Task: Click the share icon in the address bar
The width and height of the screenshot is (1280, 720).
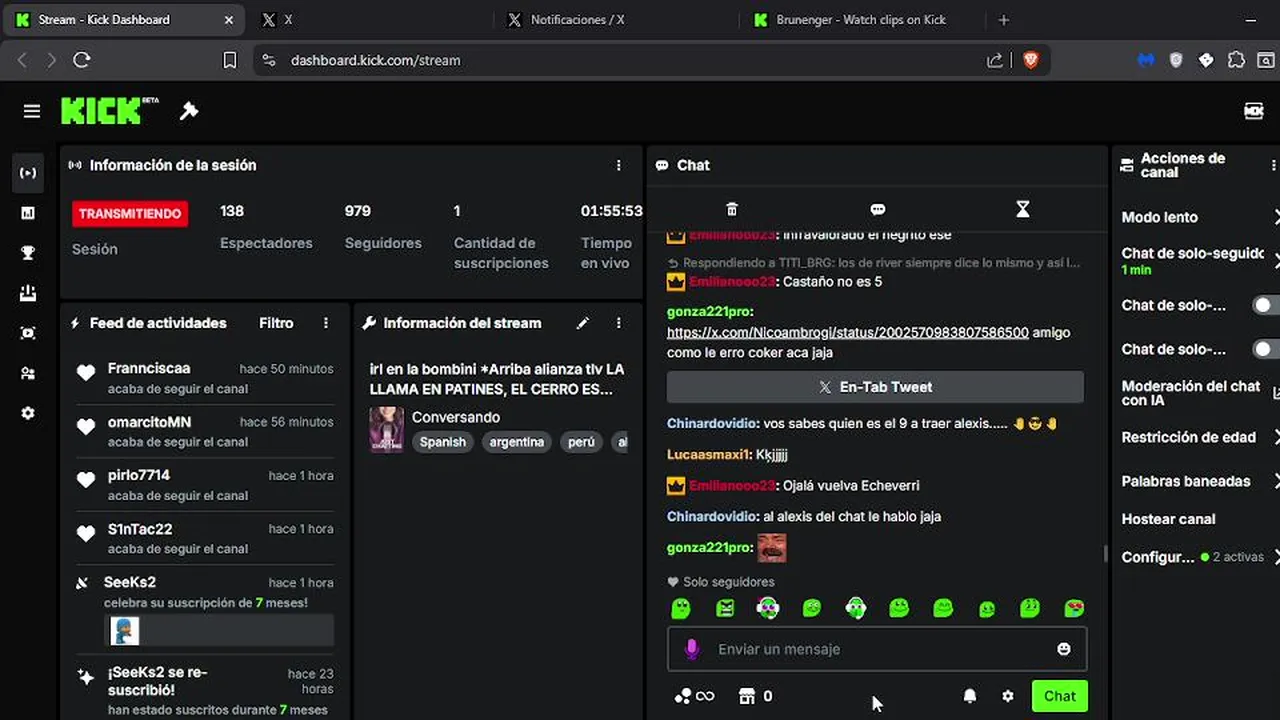Action: [995, 60]
